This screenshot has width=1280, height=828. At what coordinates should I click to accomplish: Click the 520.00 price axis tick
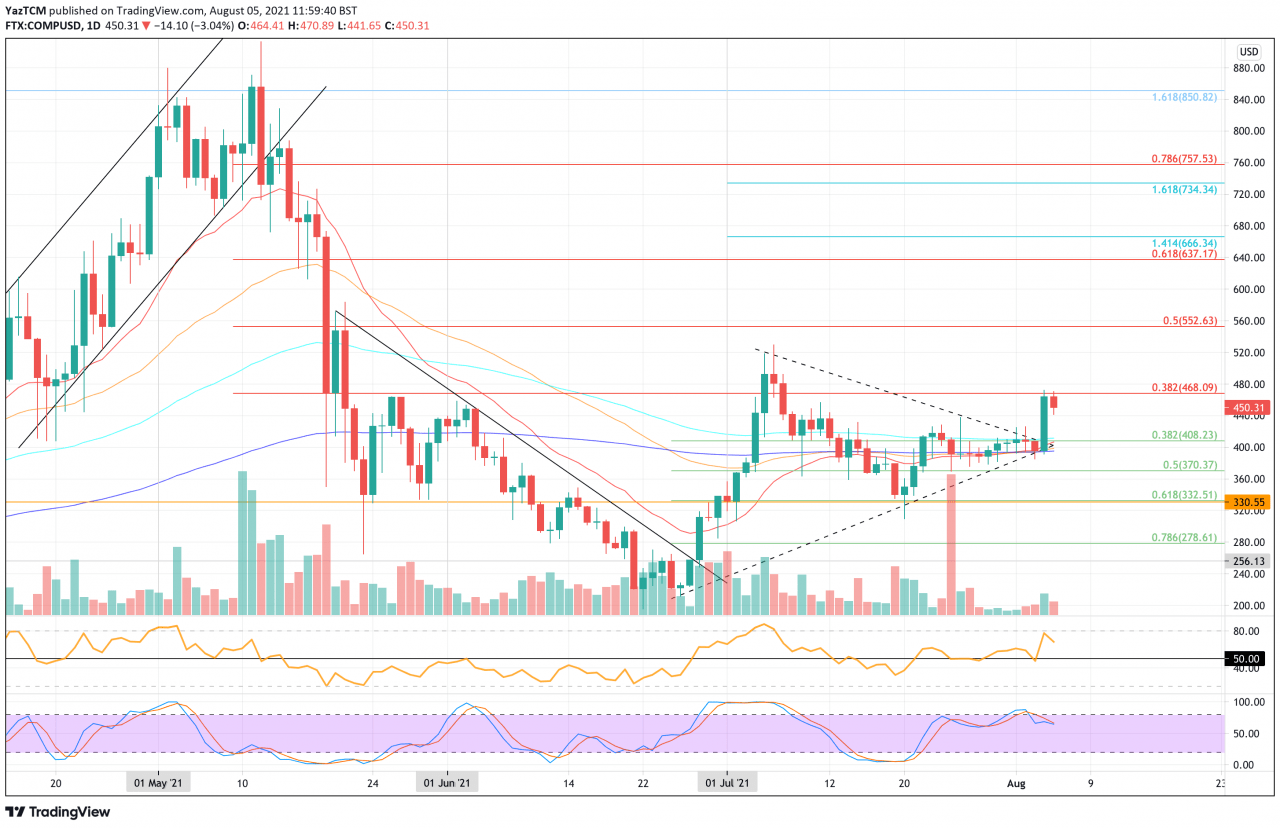(x=1250, y=353)
